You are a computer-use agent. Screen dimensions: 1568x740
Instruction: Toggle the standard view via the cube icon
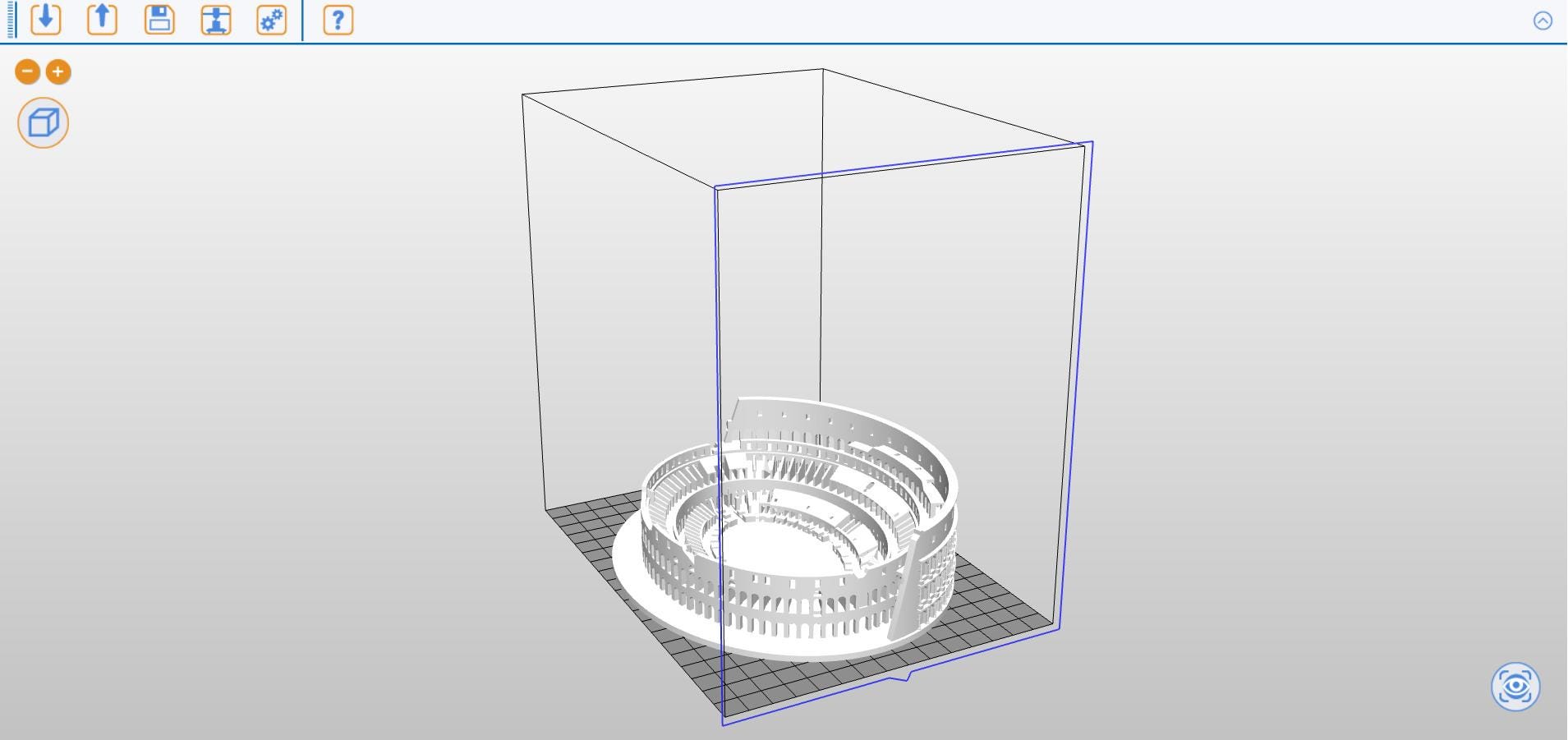pos(42,122)
